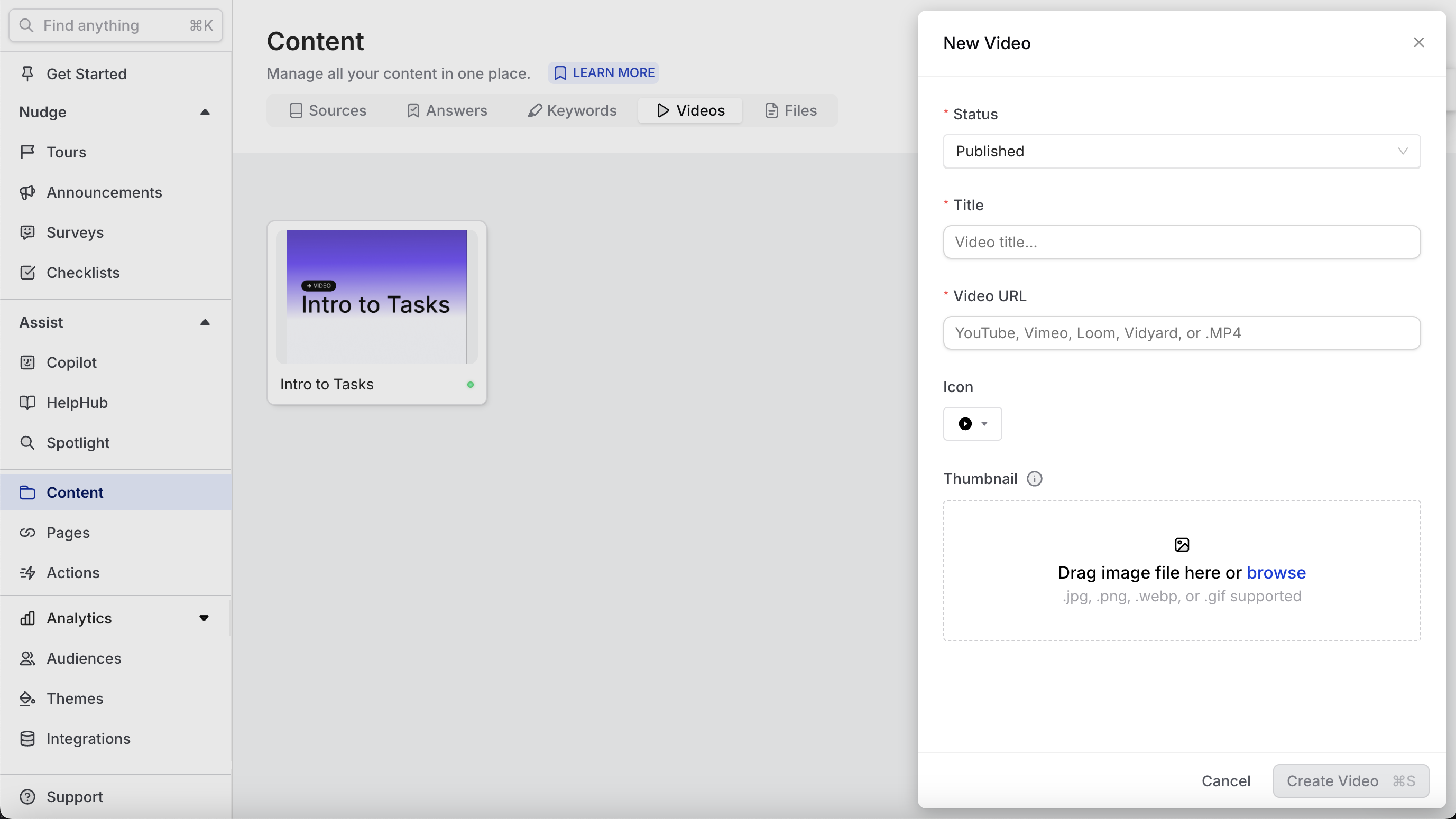Click the Thumbnail info icon
The height and width of the screenshot is (819, 1456).
coord(1034,478)
